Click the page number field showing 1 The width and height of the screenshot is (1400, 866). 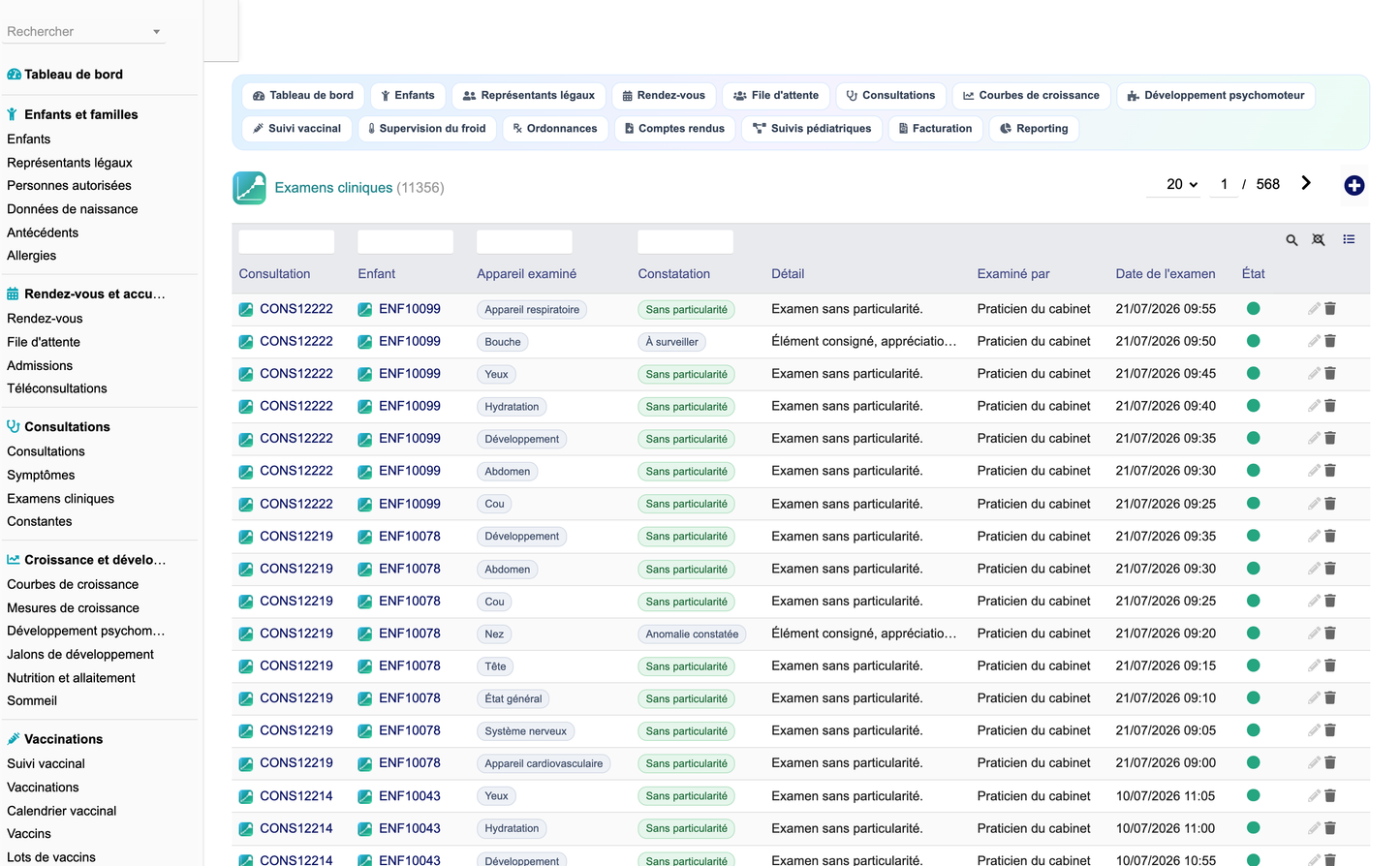[1224, 184]
